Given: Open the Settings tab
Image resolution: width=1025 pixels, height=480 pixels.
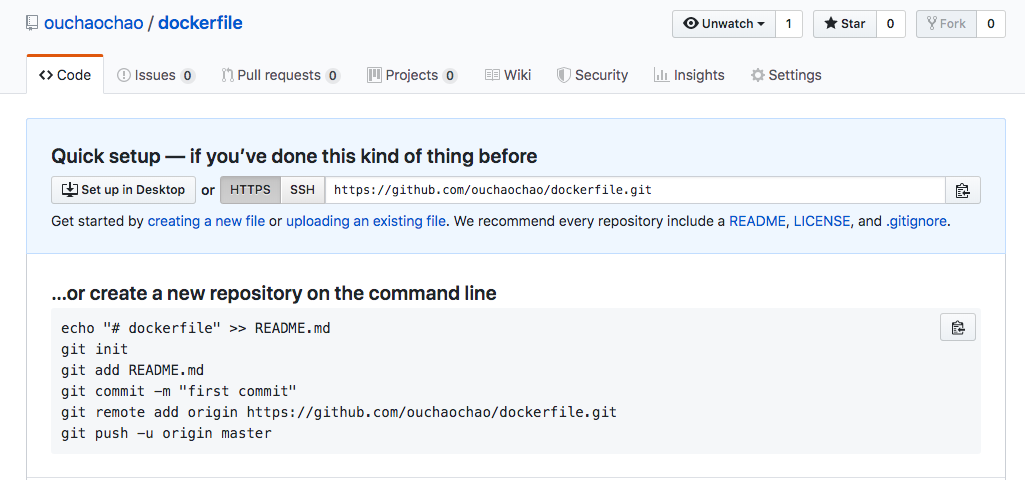Looking at the screenshot, I should (x=786, y=75).
